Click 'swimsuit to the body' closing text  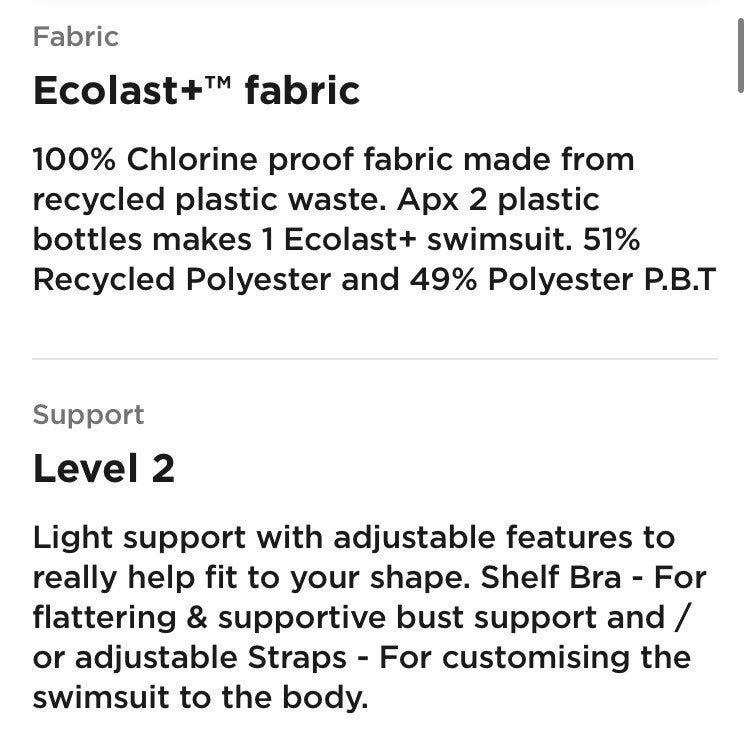tap(200, 698)
